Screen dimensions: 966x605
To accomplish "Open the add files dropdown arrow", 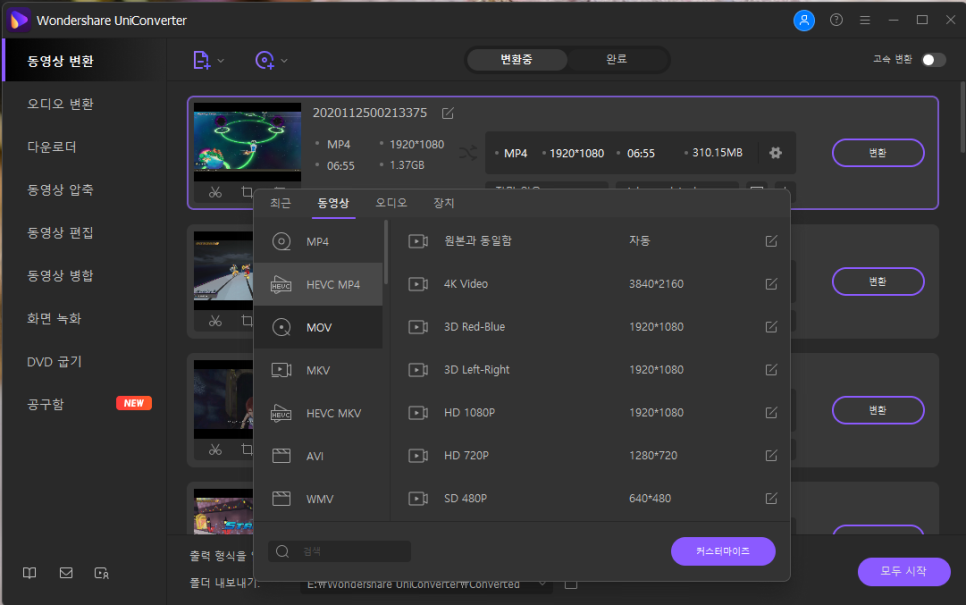I will (221, 61).
